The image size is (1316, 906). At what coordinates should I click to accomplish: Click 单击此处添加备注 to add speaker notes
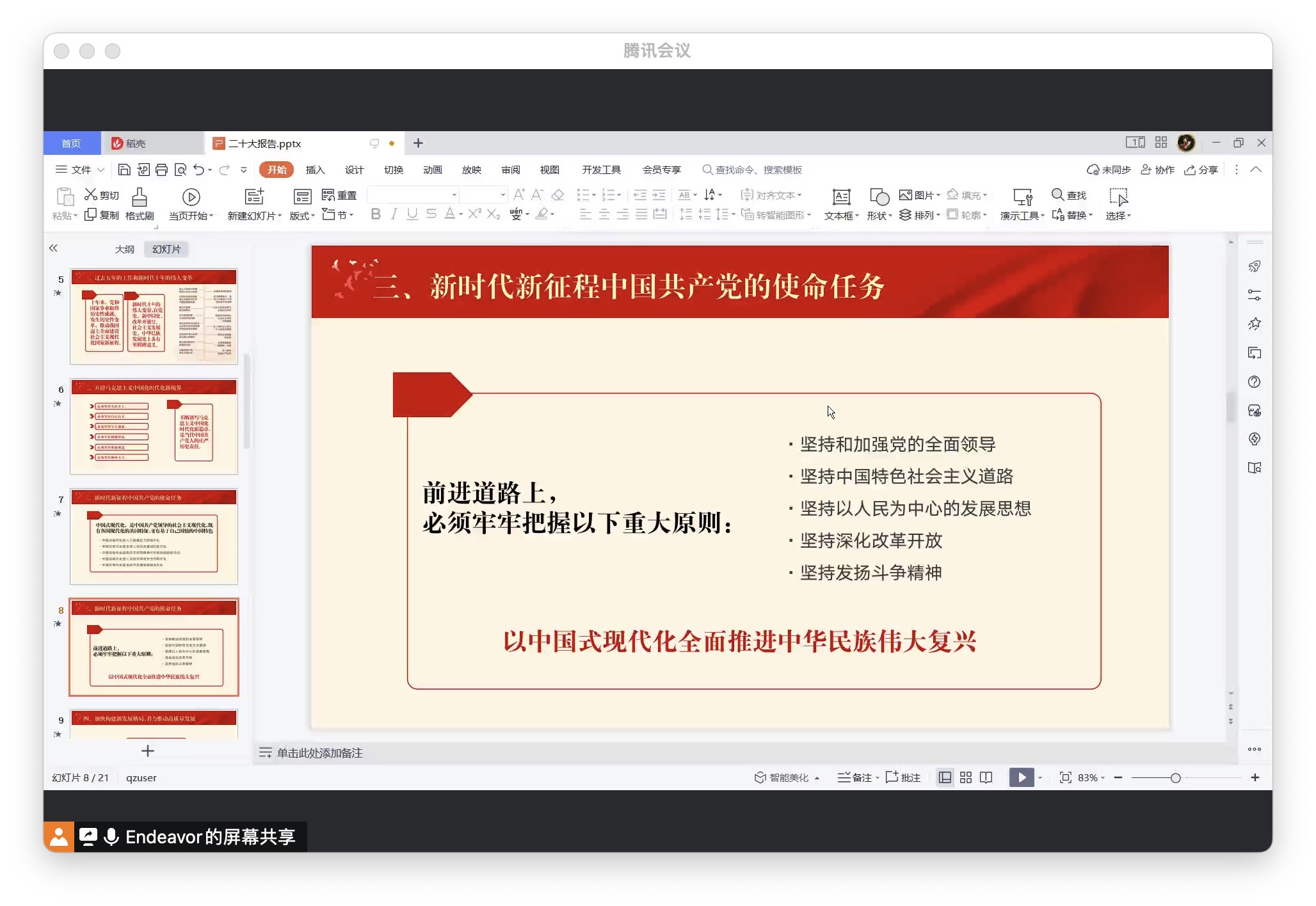pos(319,753)
